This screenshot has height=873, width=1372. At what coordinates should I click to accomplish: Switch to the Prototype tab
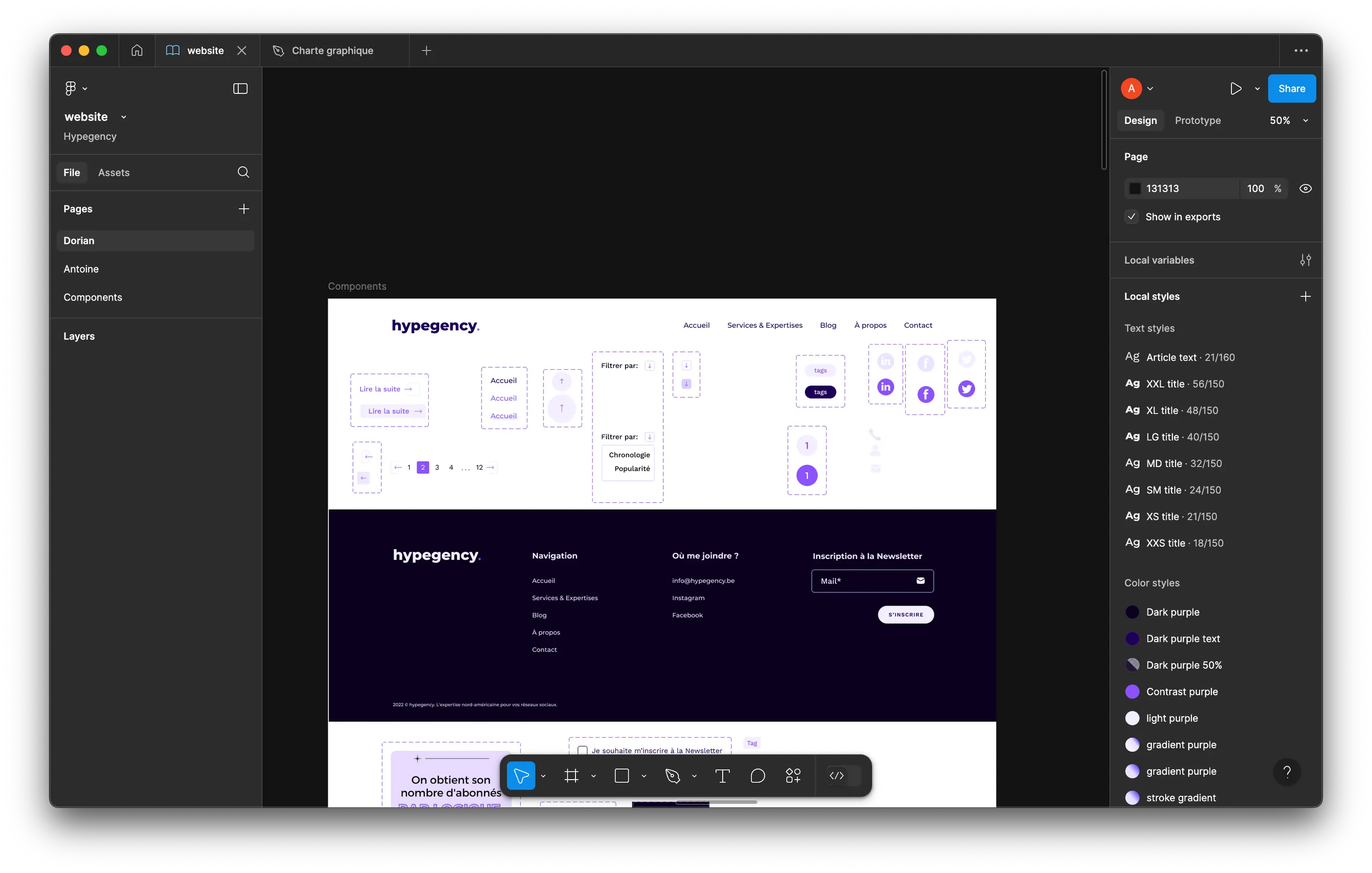[x=1197, y=120]
